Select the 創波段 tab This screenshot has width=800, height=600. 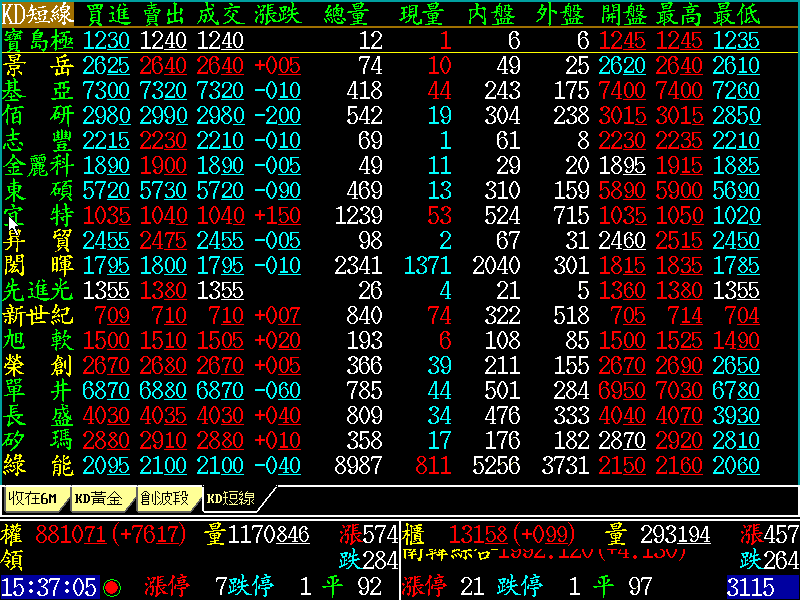164,498
